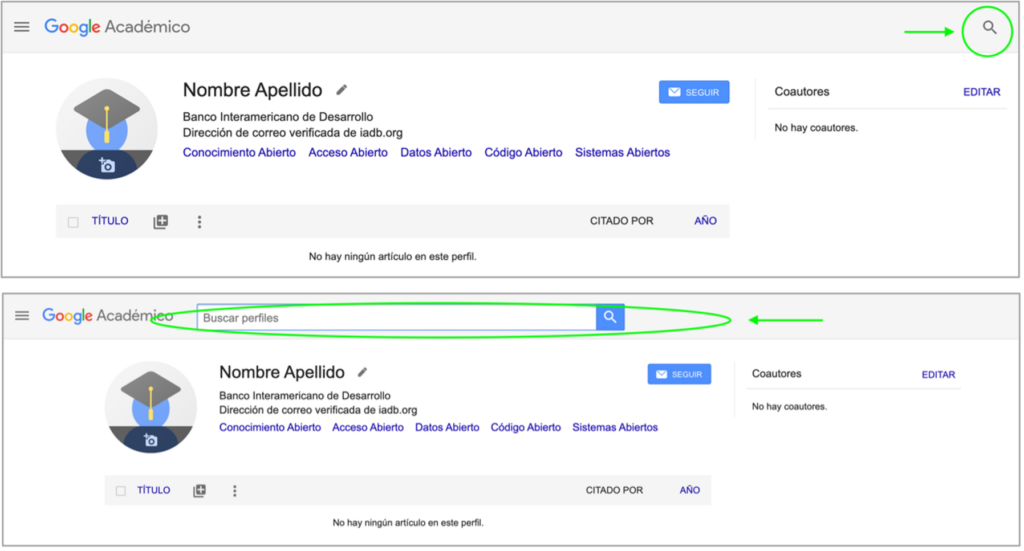Click the Buscar perfiles search field
1024x551 pixels.
point(396,318)
